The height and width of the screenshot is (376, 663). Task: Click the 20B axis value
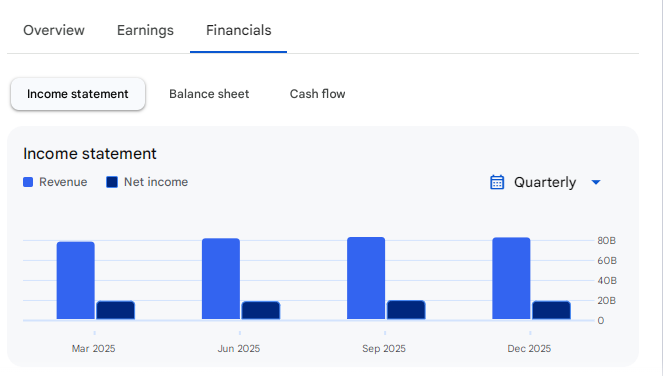point(607,301)
